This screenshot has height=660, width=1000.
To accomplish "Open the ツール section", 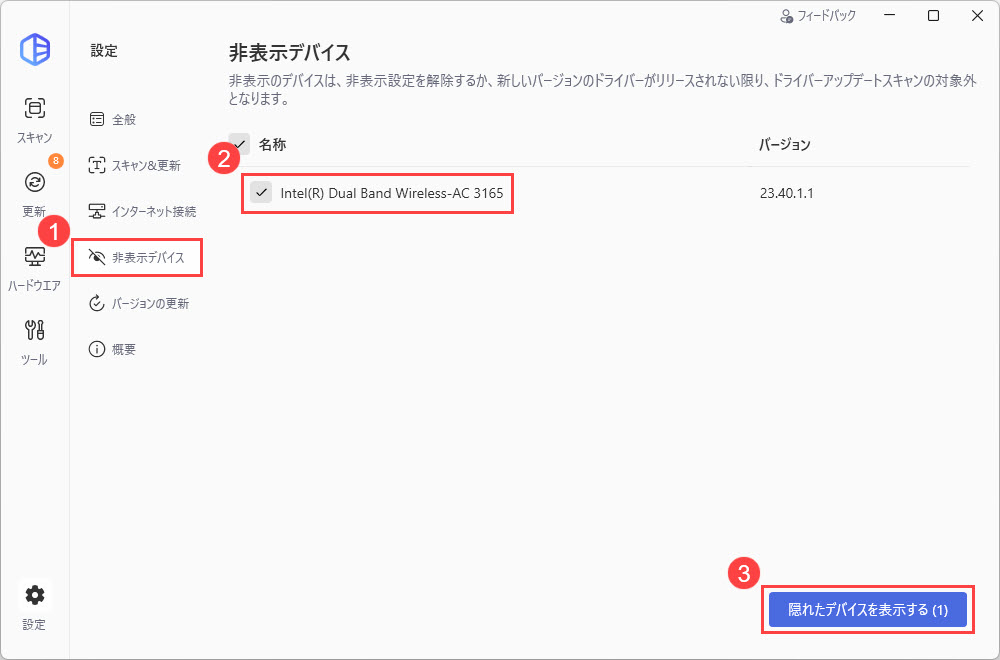I will [34, 342].
